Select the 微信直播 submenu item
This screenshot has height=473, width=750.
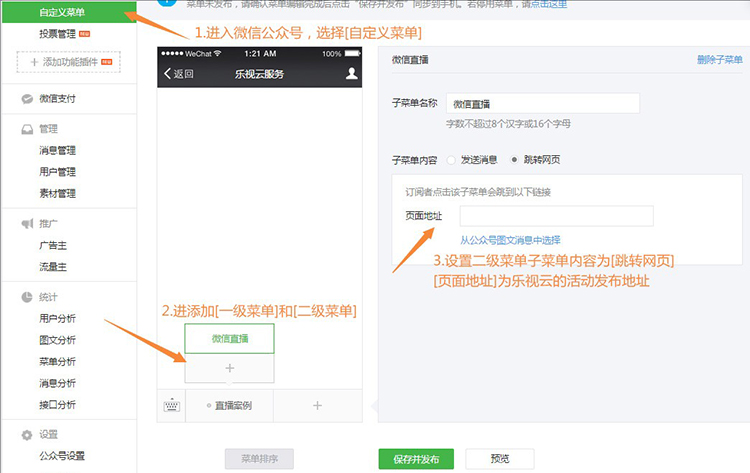pos(230,339)
